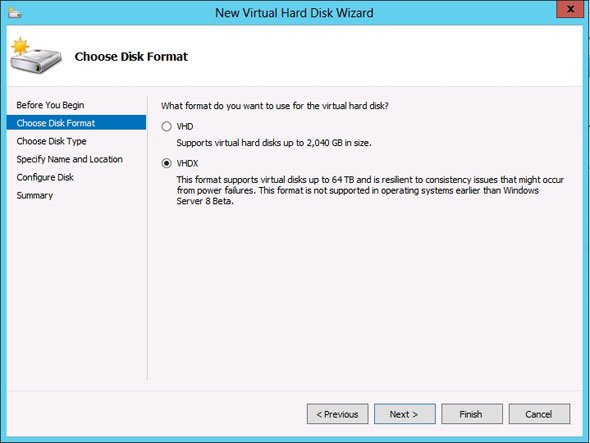Click the VHDX description text
The height and width of the screenshot is (443, 590).
click(x=370, y=190)
